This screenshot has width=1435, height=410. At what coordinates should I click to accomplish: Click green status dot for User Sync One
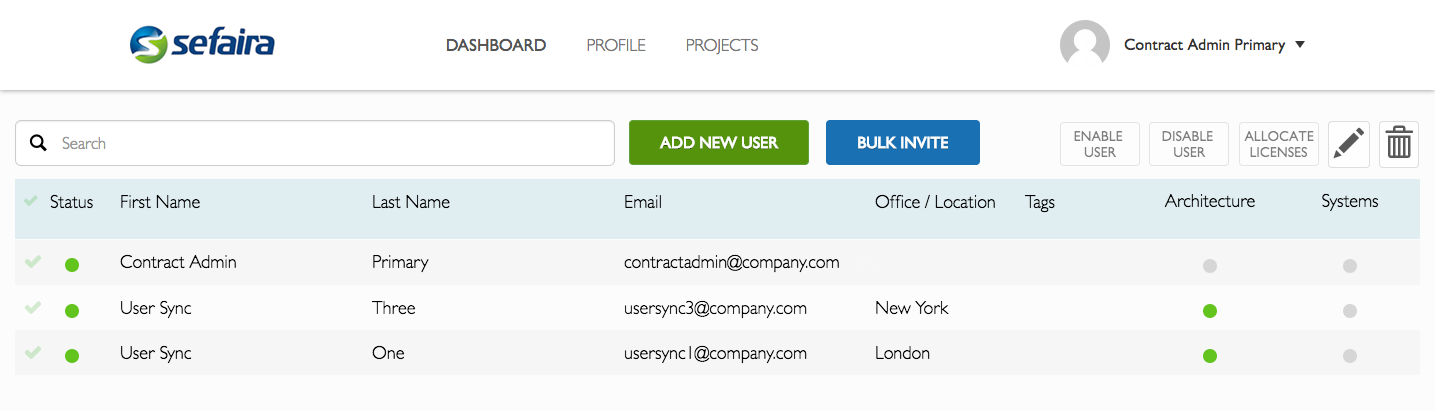[x=72, y=355]
